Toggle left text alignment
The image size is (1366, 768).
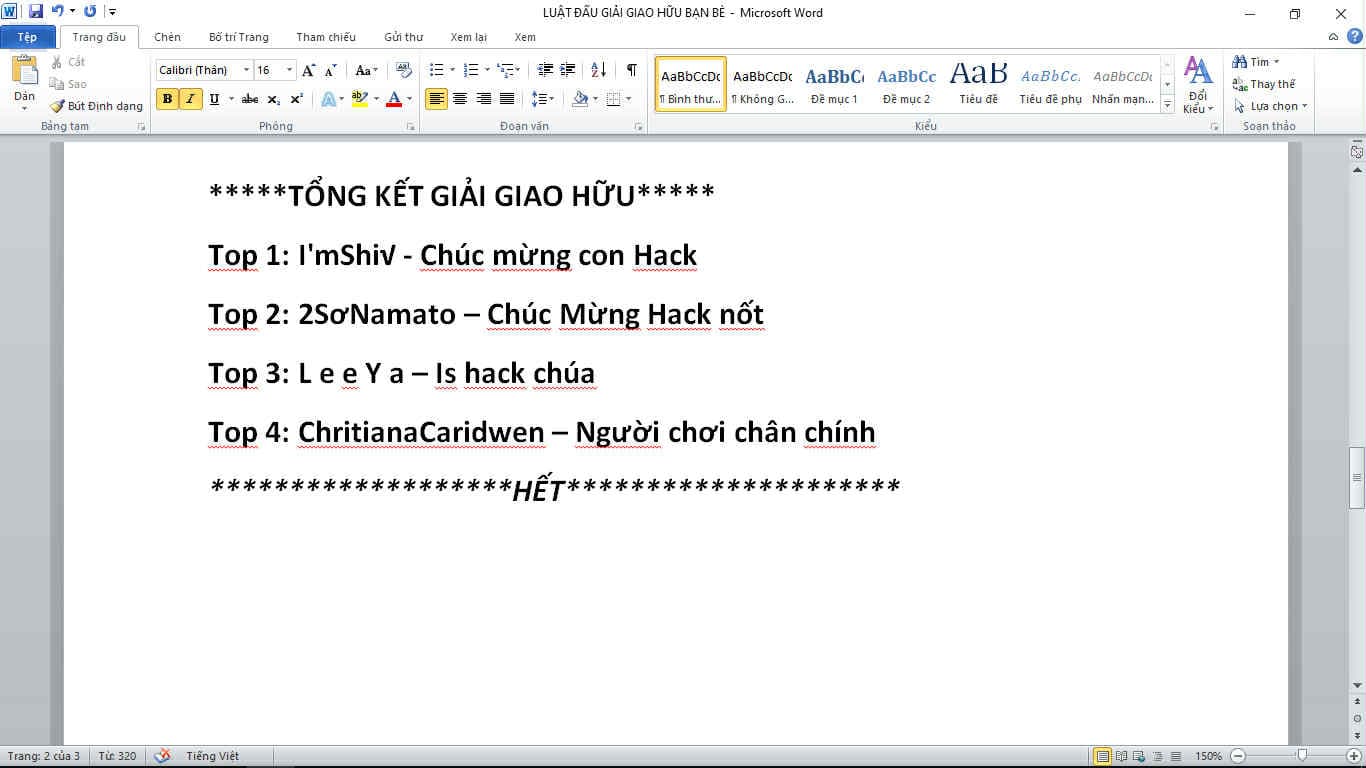point(436,99)
